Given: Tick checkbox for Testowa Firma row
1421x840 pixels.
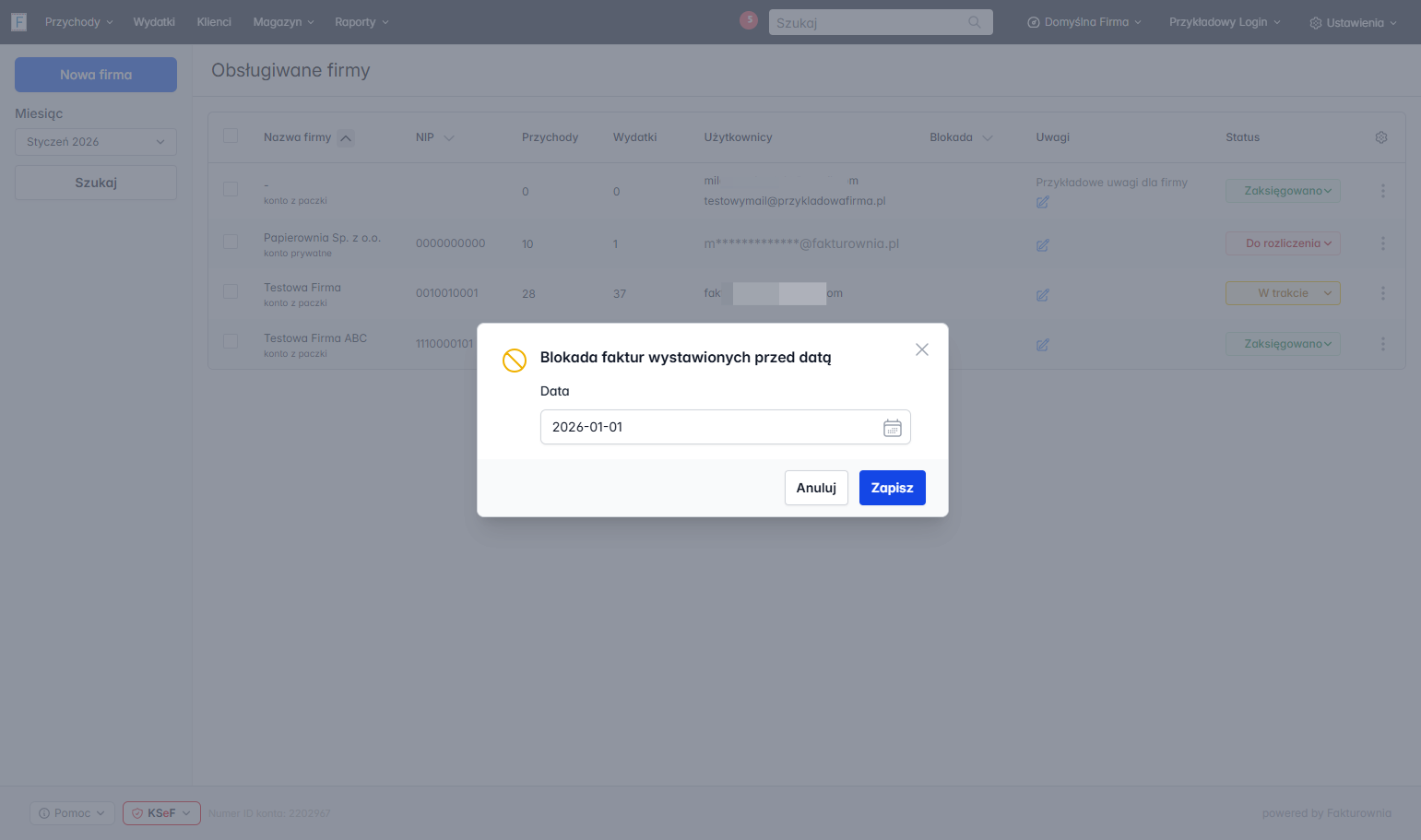Looking at the screenshot, I should 231,291.
